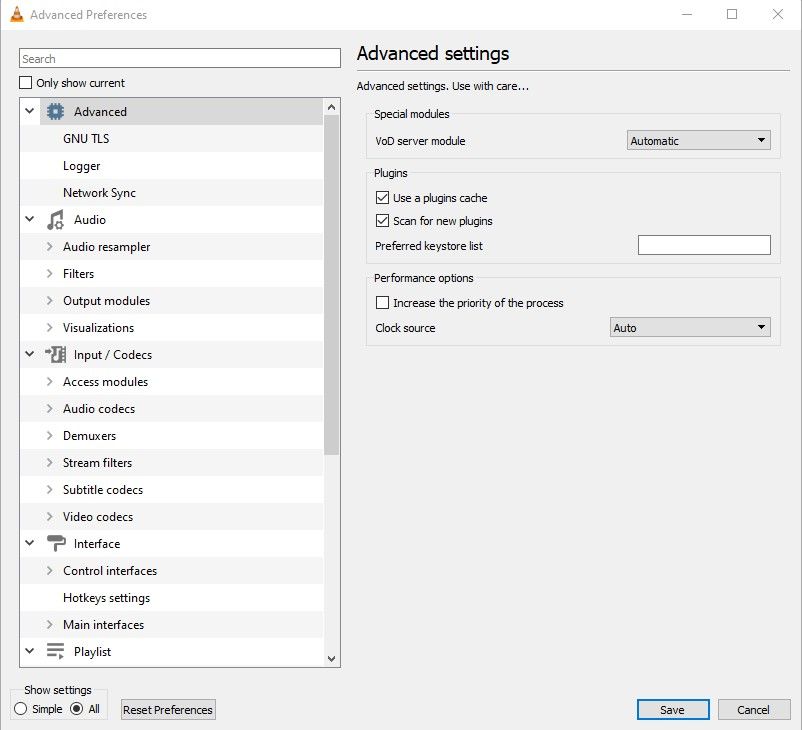Click the Preferred keystore list text field
This screenshot has height=730, width=802.
(x=704, y=245)
